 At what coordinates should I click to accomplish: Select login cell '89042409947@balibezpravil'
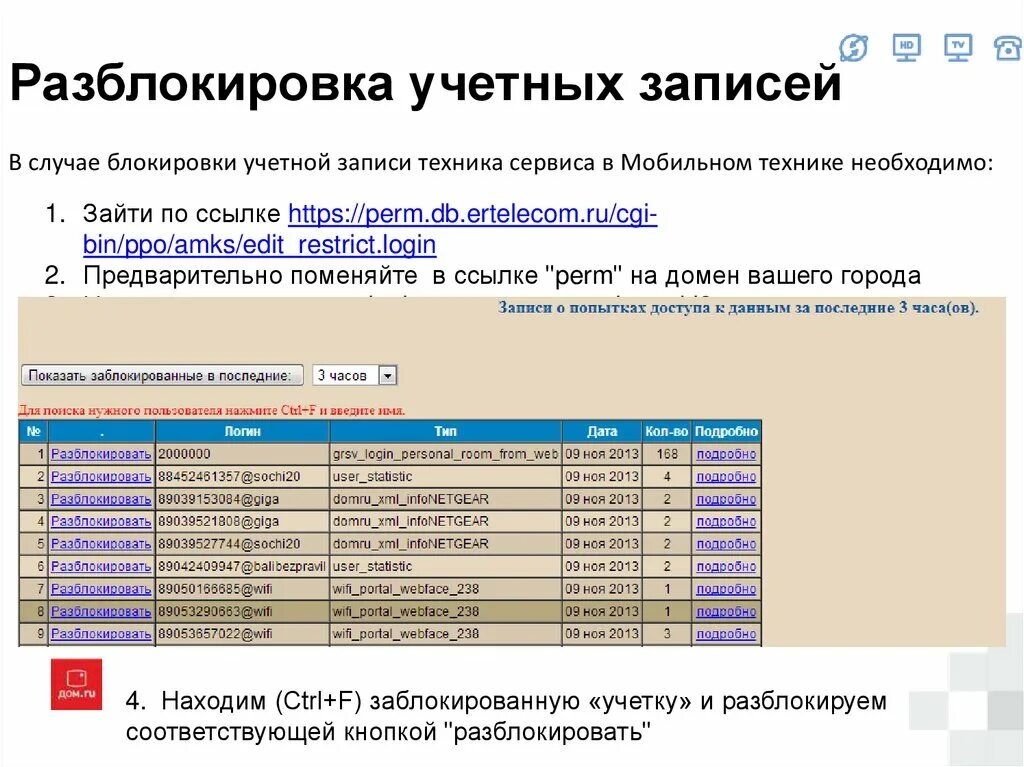tap(242, 566)
